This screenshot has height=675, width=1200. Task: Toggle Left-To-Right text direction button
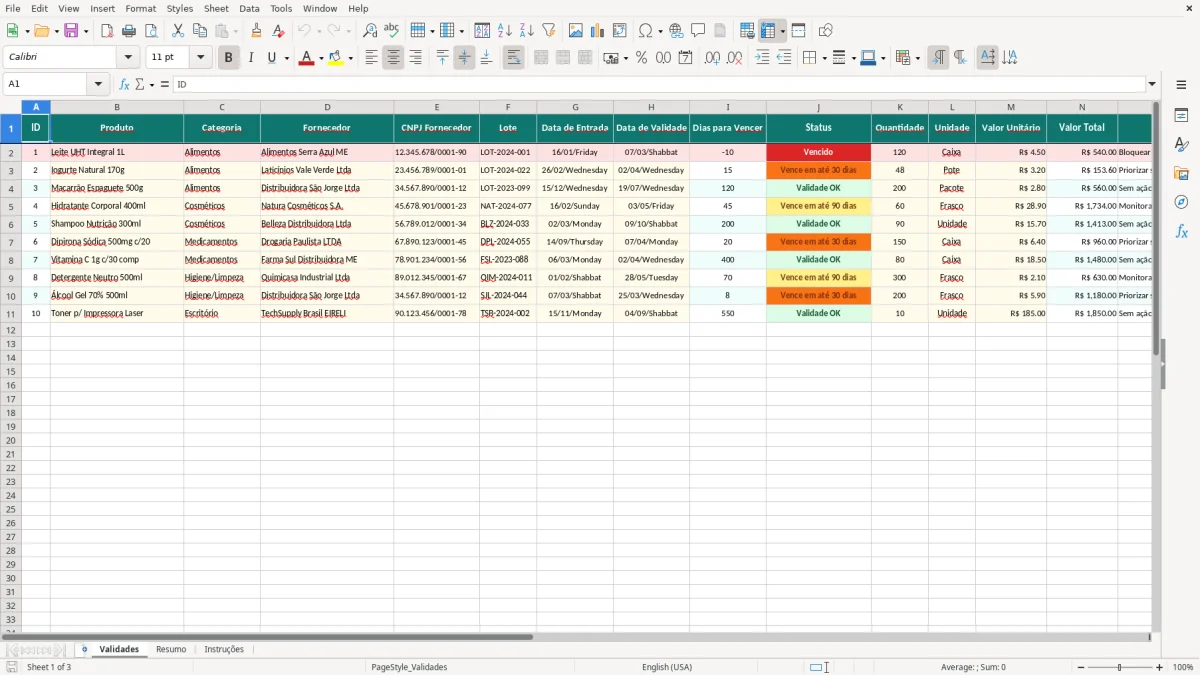tap(937, 58)
